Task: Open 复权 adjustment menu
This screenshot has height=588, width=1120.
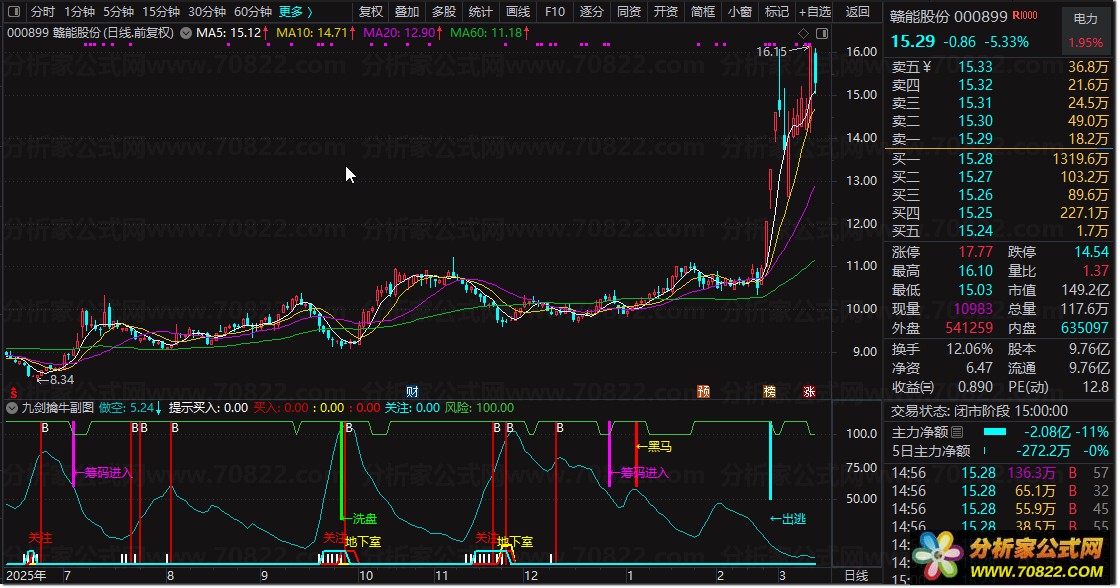Action: click(371, 11)
